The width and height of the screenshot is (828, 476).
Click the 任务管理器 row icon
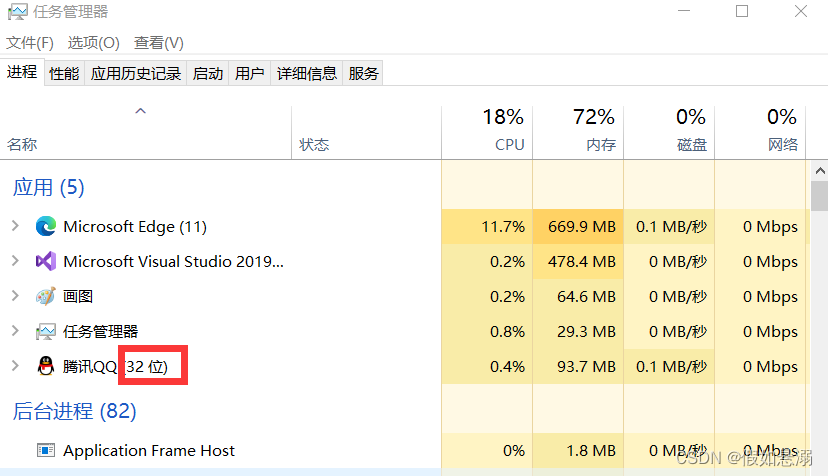coord(46,332)
